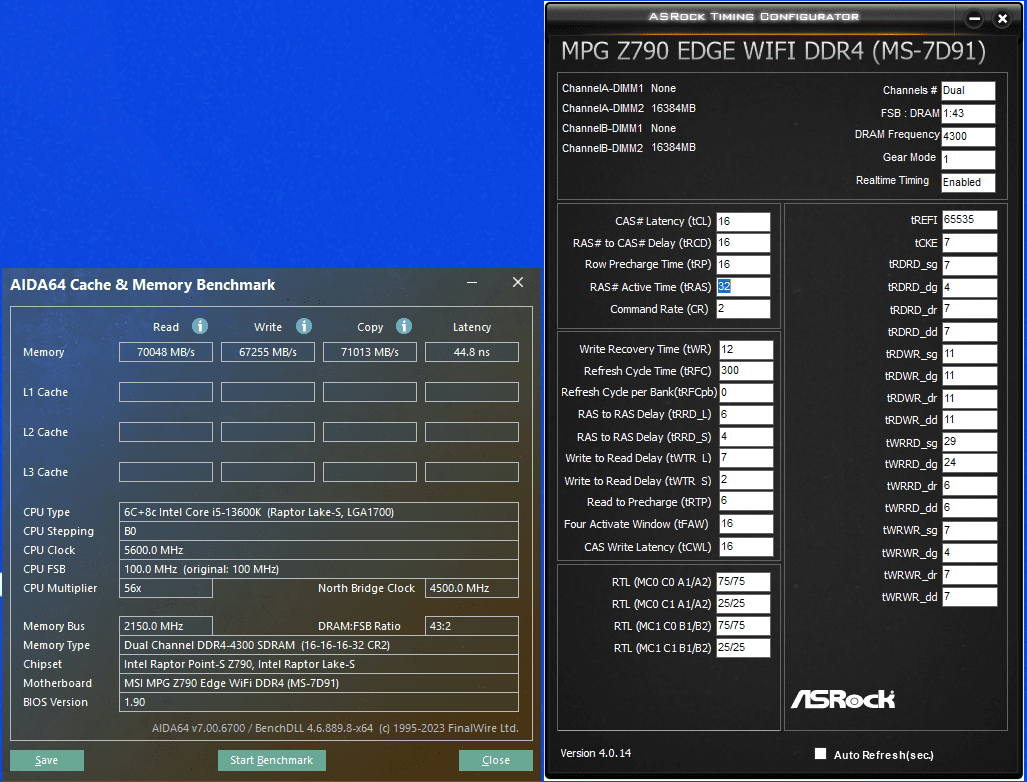Click the Memory Bus value 2150.0 MHz
The width and height of the screenshot is (1027, 782).
166,626
